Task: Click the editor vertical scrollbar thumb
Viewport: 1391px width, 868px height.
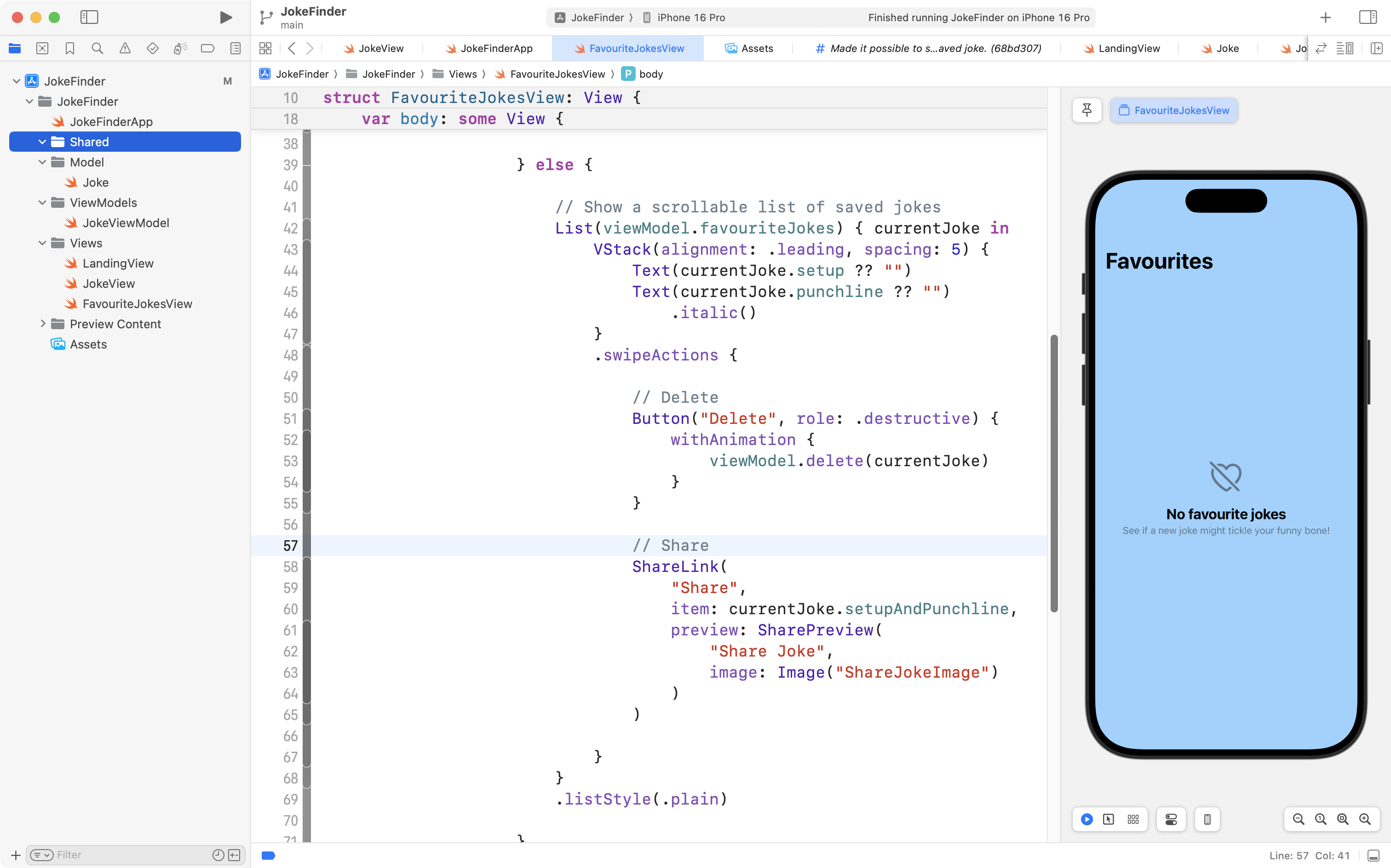Action: point(1054,473)
